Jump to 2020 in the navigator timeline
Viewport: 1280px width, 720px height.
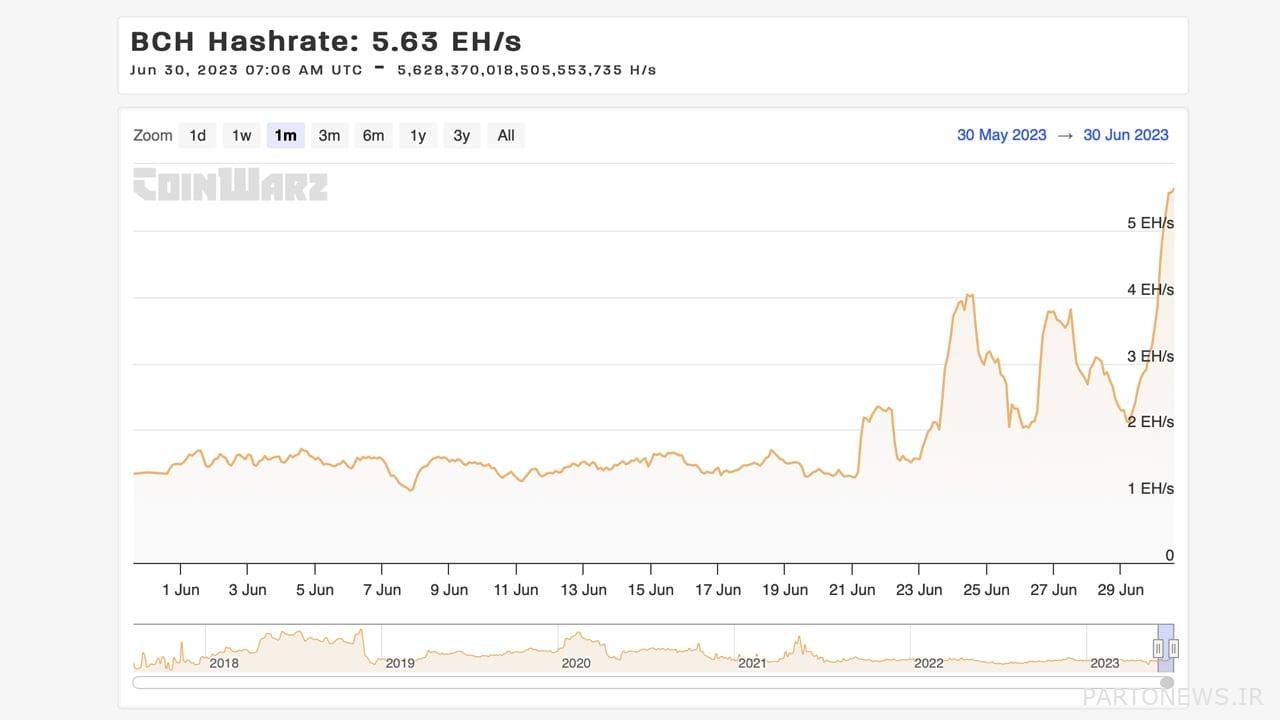[576, 663]
